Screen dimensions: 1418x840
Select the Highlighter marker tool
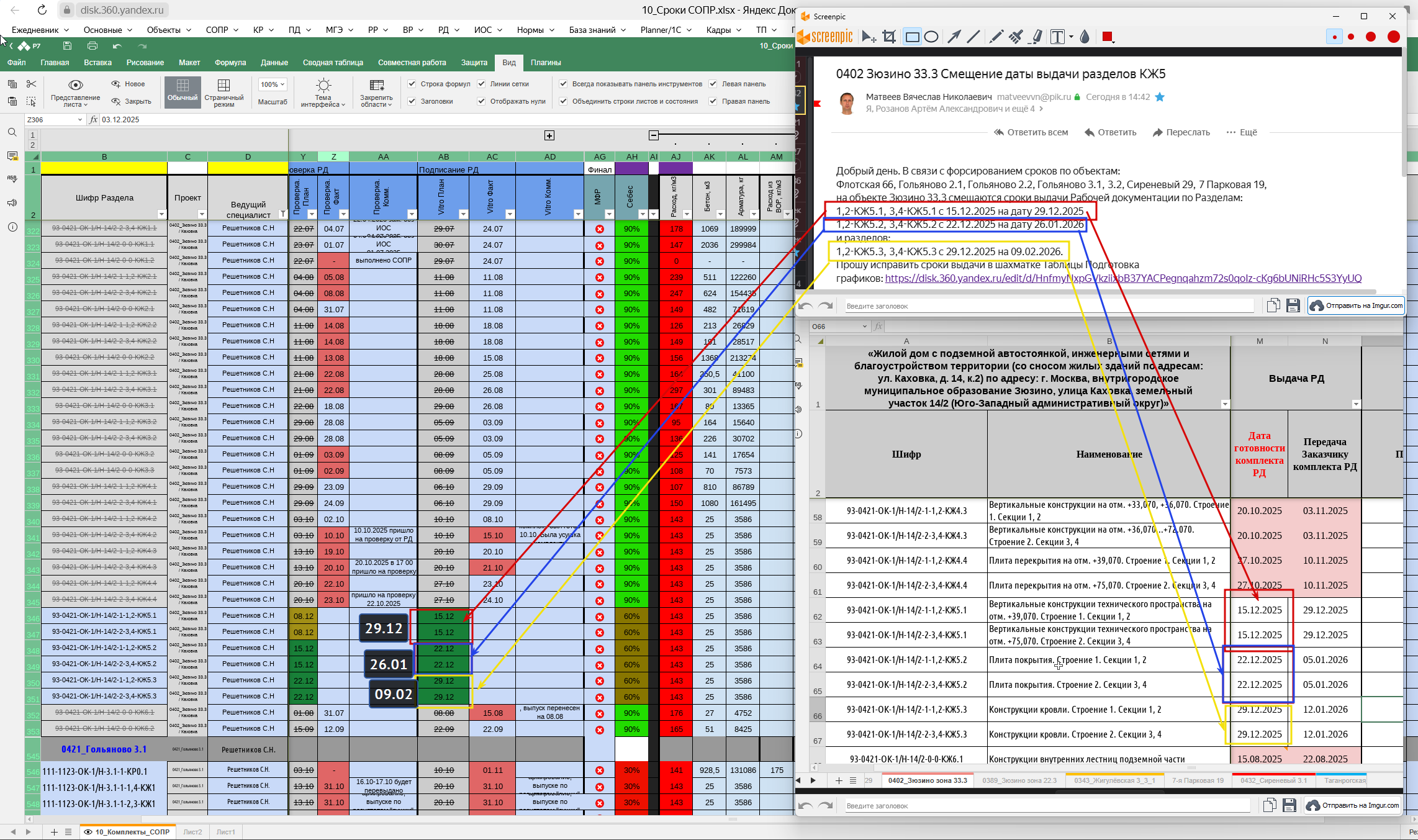(1036, 37)
